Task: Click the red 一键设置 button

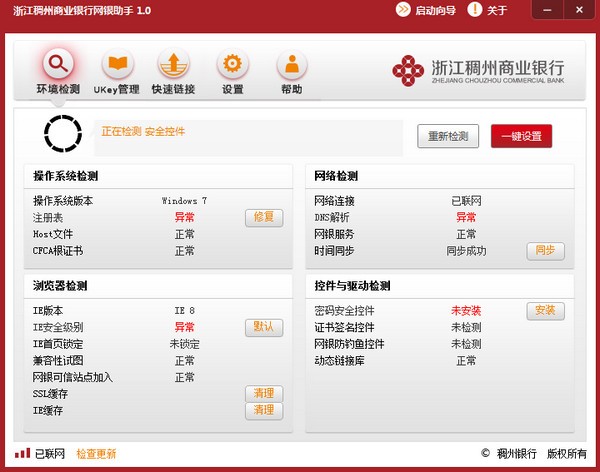Action: (522, 136)
